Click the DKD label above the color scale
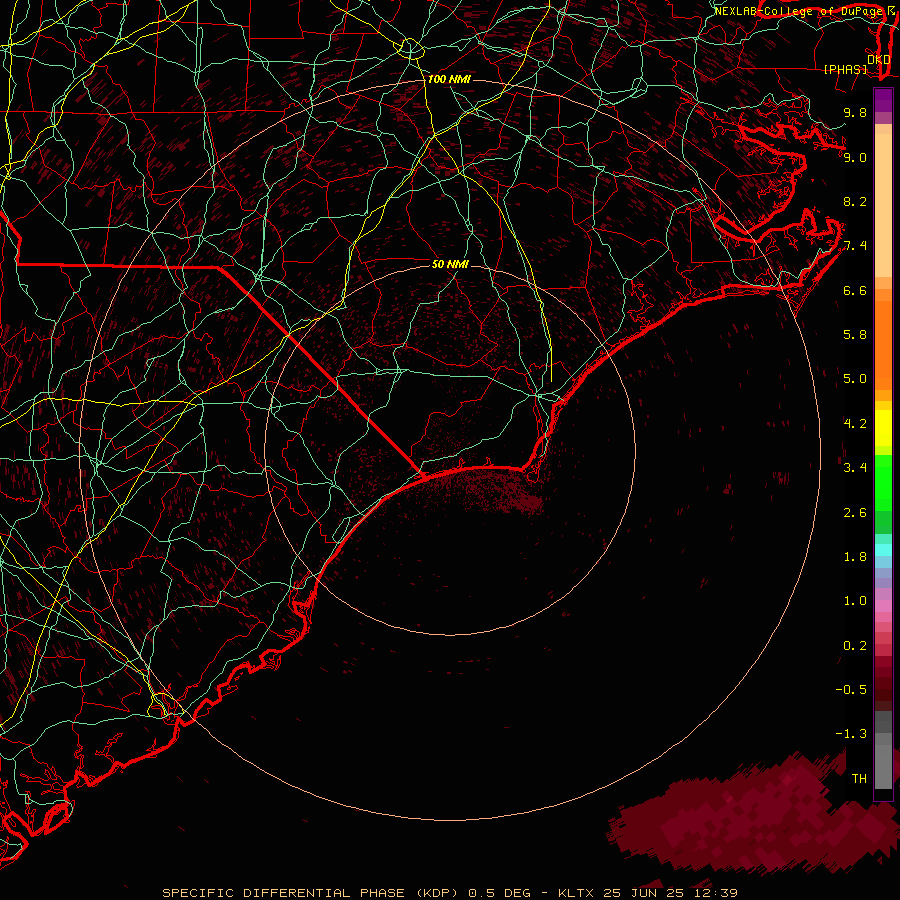900x900 pixels. click(x=878, y=60)
